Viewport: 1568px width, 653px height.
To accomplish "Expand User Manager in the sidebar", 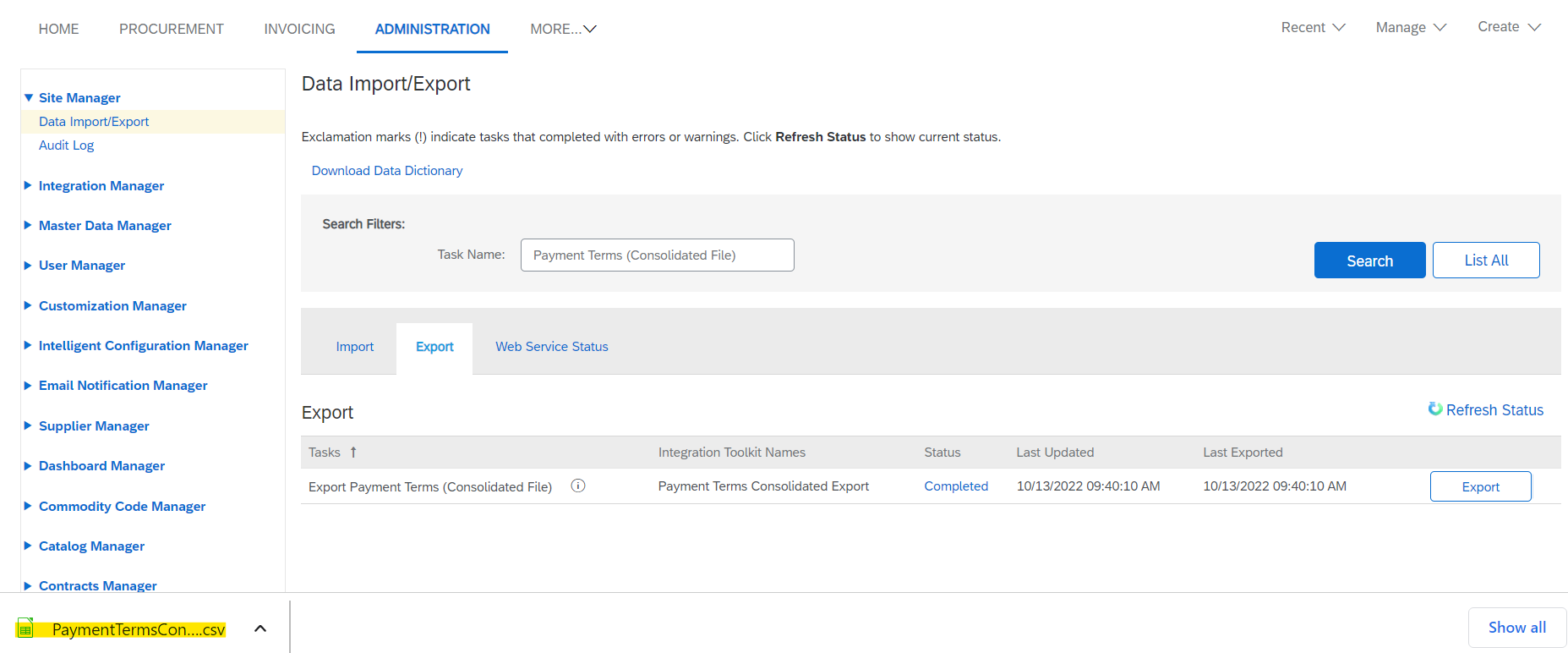I will pos(29,266).
